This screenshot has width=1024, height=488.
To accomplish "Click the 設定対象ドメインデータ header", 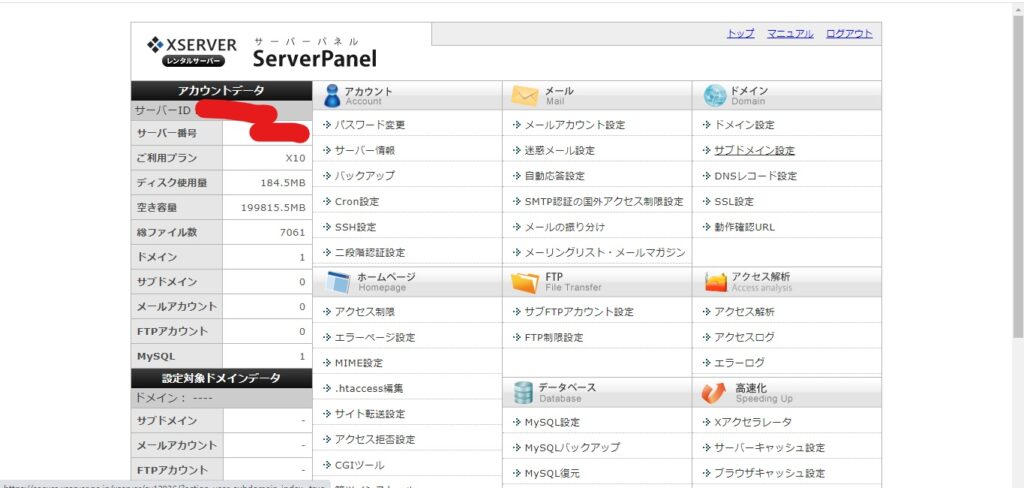I will (221, 378).
